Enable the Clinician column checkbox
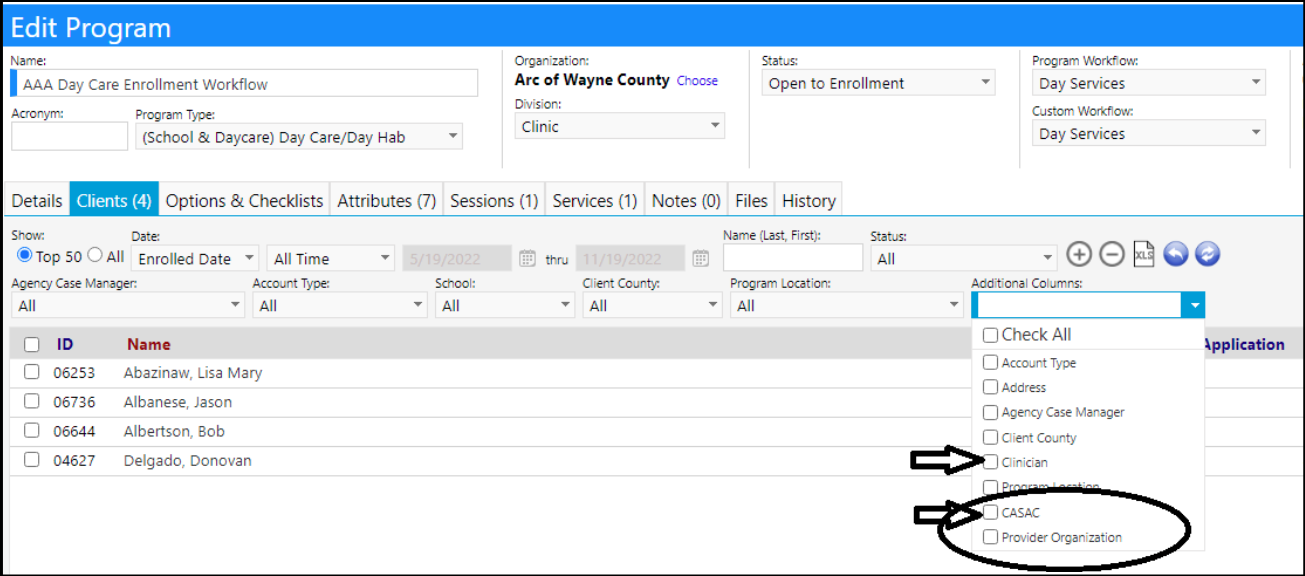1305x576 pixels. click(x=990, y=462)
